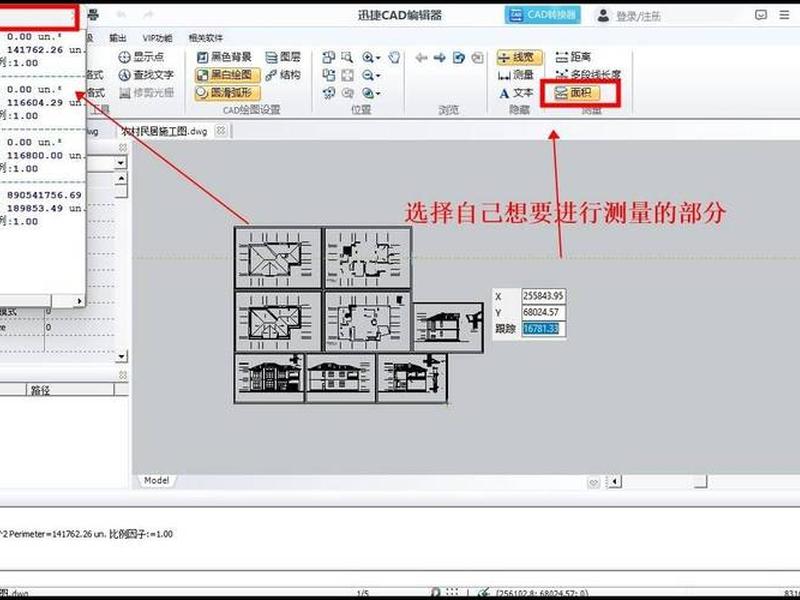The height and width of the screenshot is (600, 800).
Task: Click the fit-to-window icon in 位置 group
Action: pyautogui.click(x=347, y=76)
